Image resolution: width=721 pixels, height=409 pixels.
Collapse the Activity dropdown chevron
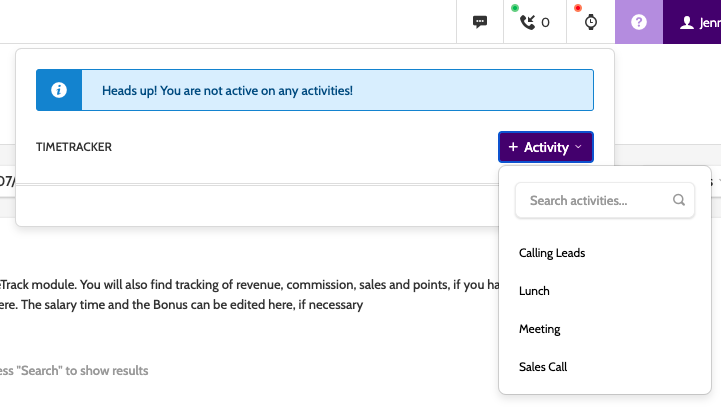(578, 147)
